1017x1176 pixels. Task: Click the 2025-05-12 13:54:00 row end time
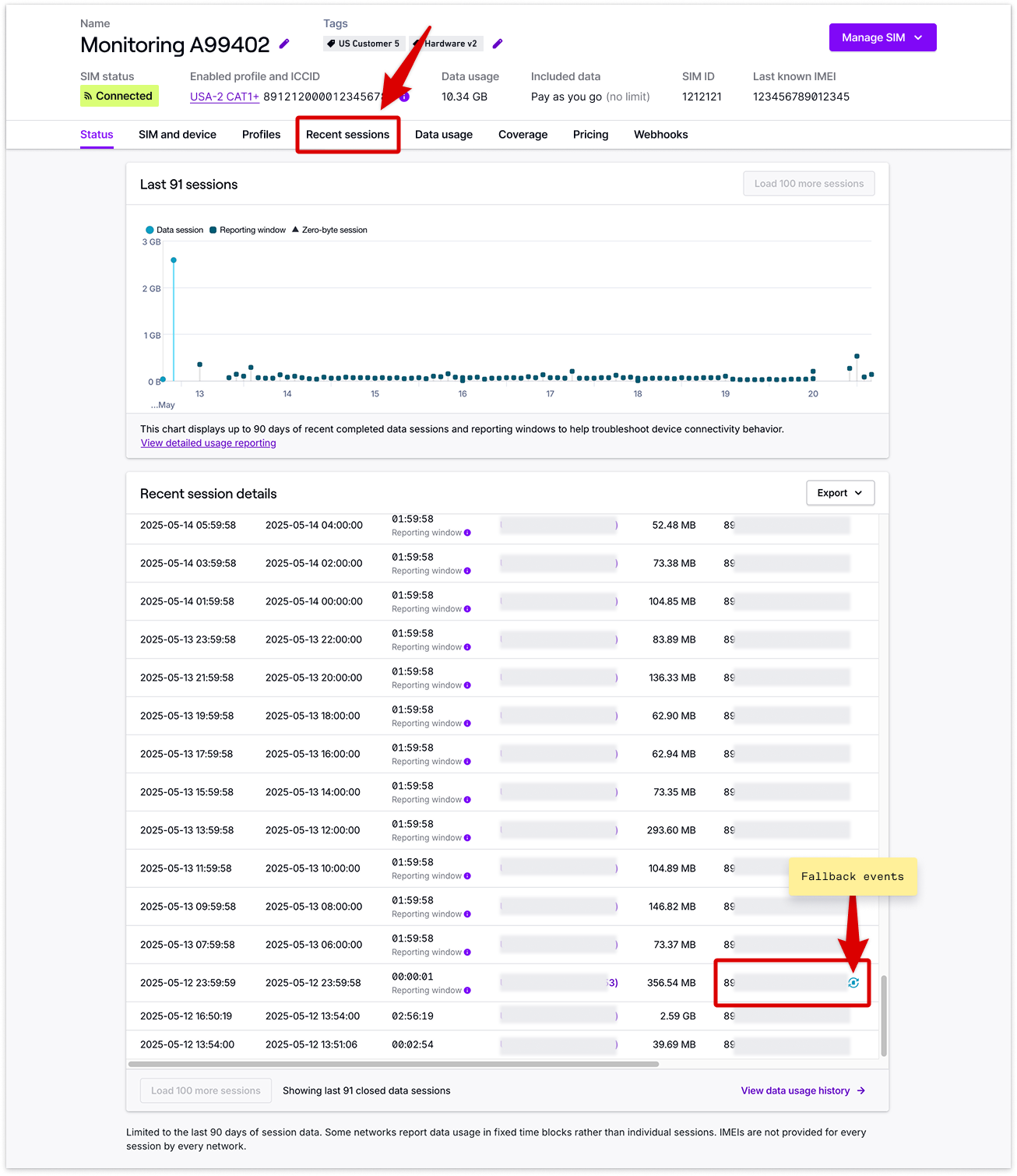tap(187, 1044)
